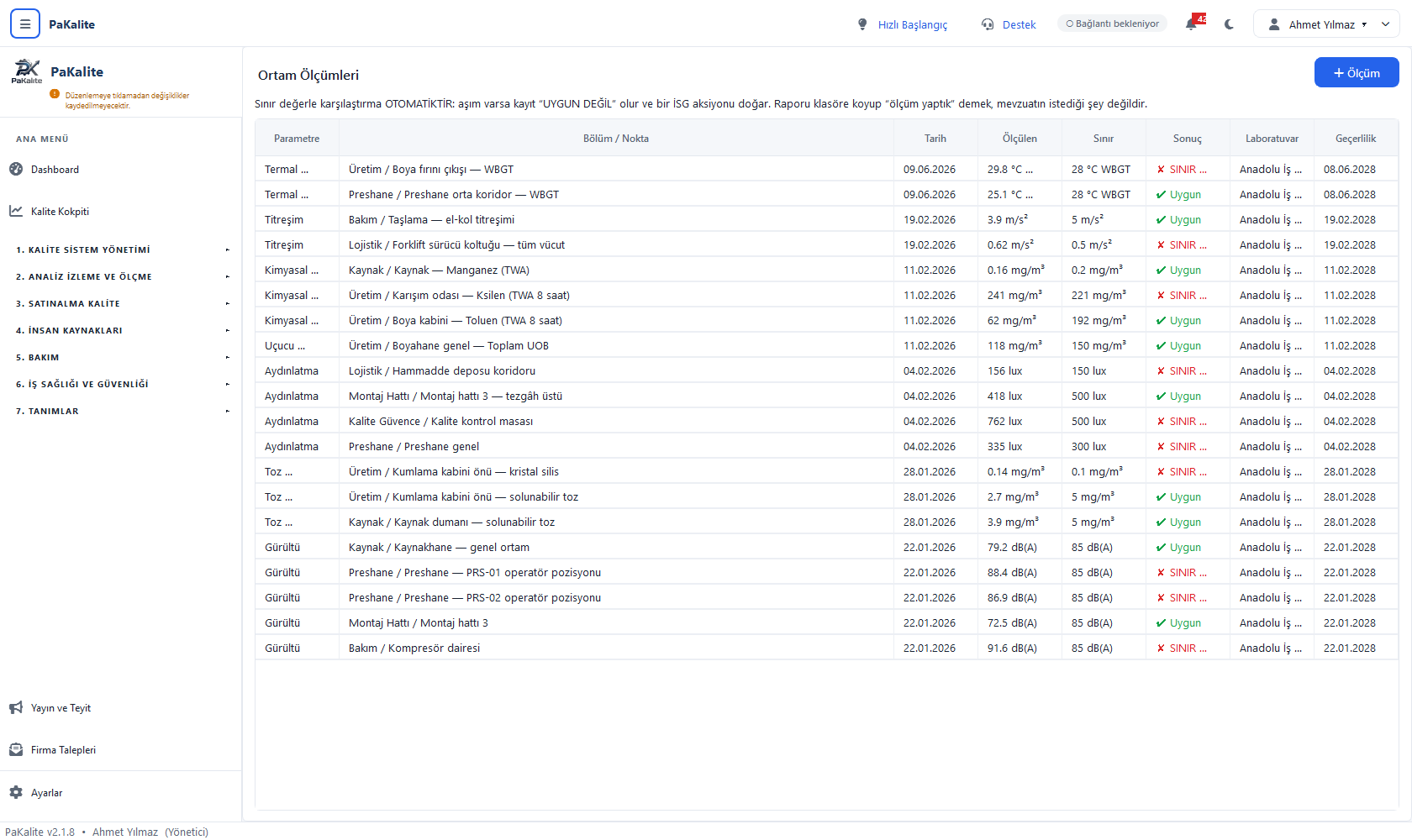Expand the 2. Analiz İzleme ve Ölçme menu
The image size is (1412, 840).
pos(120,276)
